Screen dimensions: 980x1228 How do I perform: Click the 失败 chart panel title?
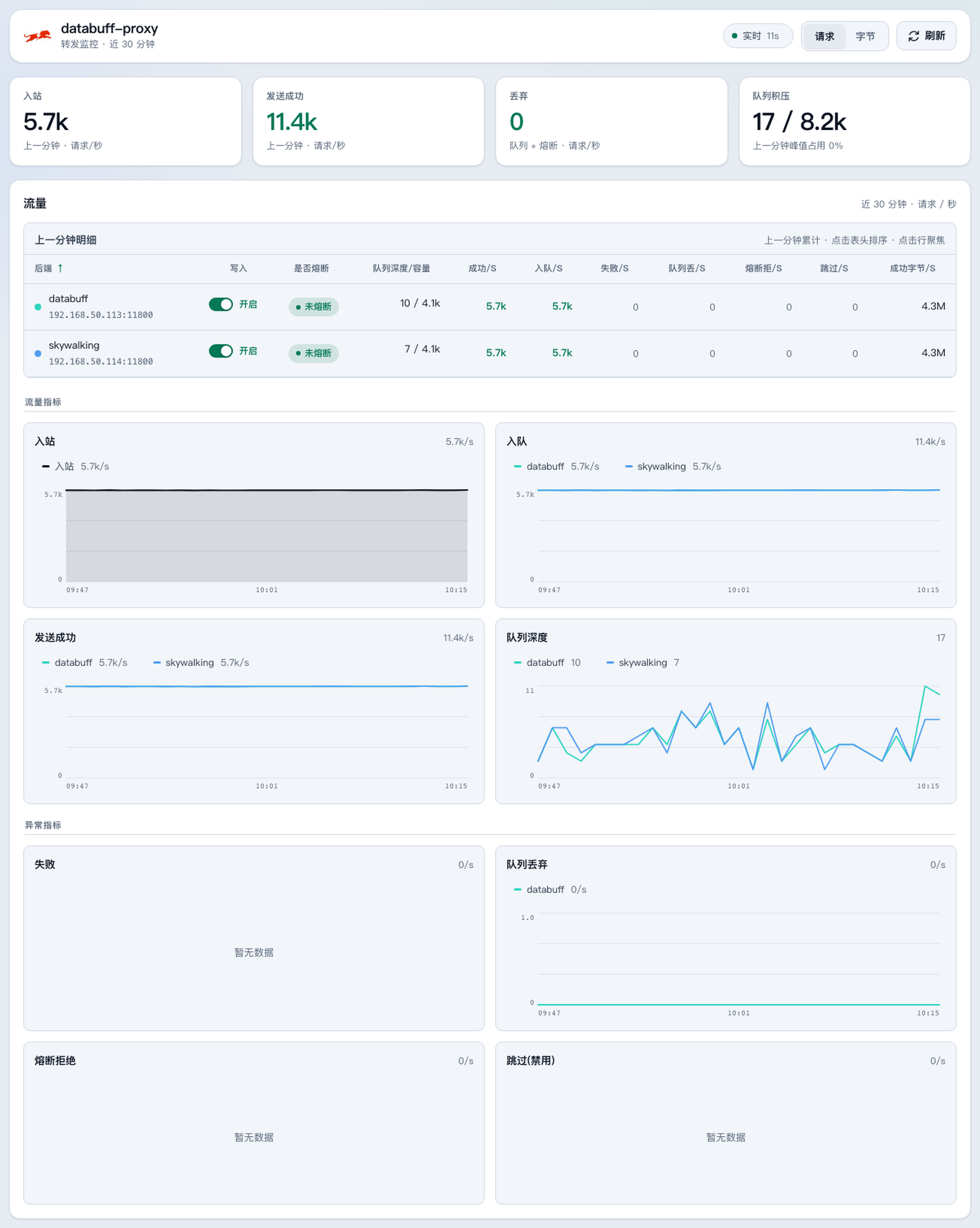pos(45,865)
